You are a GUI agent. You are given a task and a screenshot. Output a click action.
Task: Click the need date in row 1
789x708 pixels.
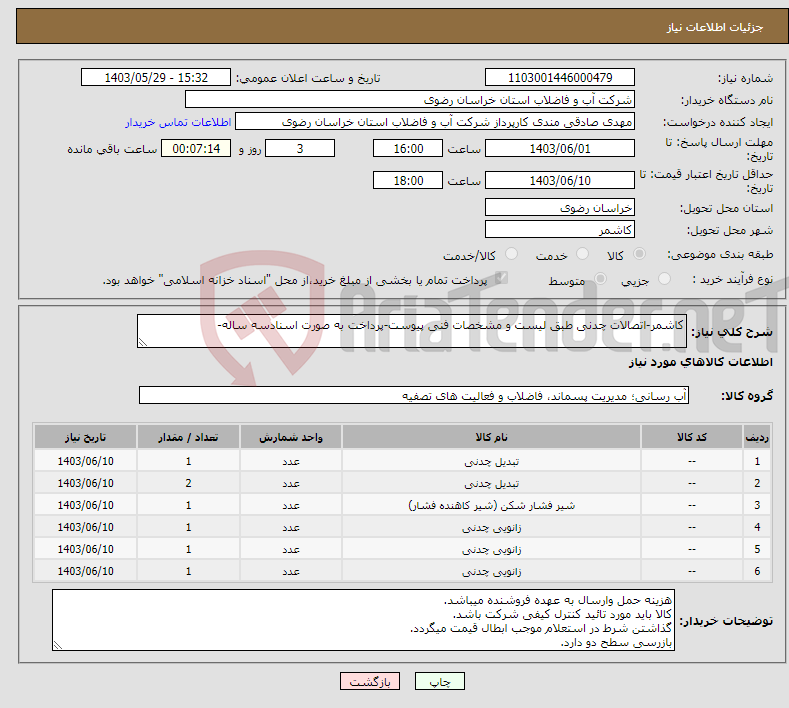[x=86, y=461]
